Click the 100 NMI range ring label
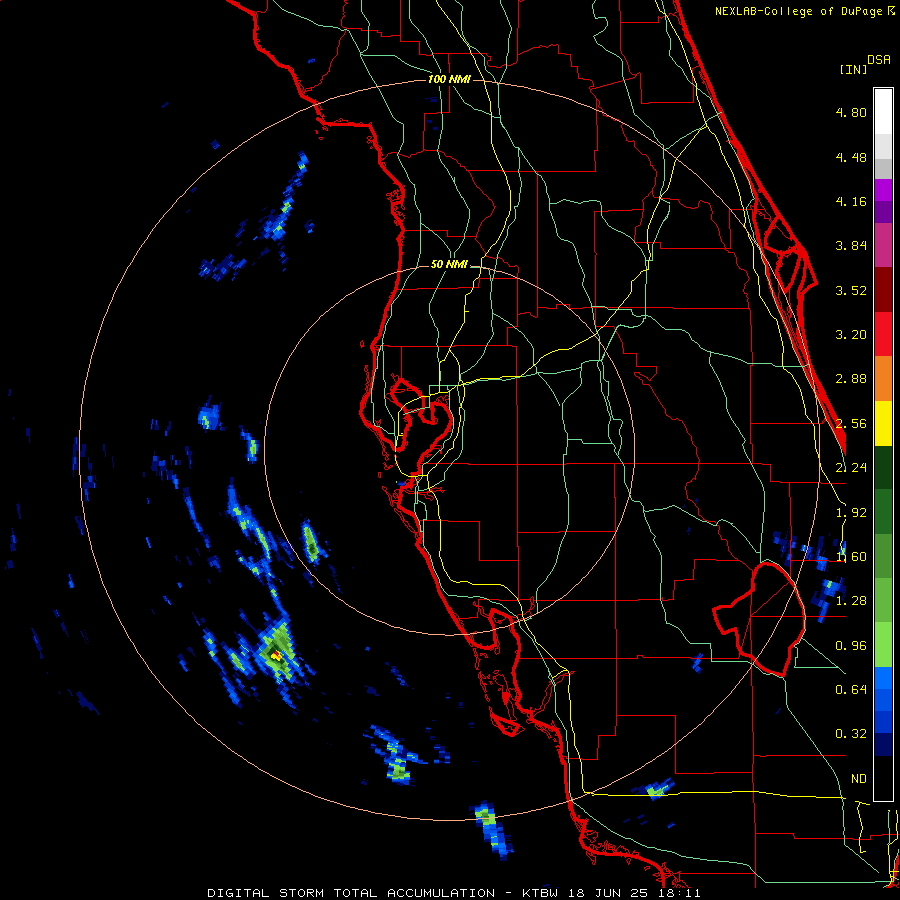Screen dimensions: 900x900 tap(449, 79)
